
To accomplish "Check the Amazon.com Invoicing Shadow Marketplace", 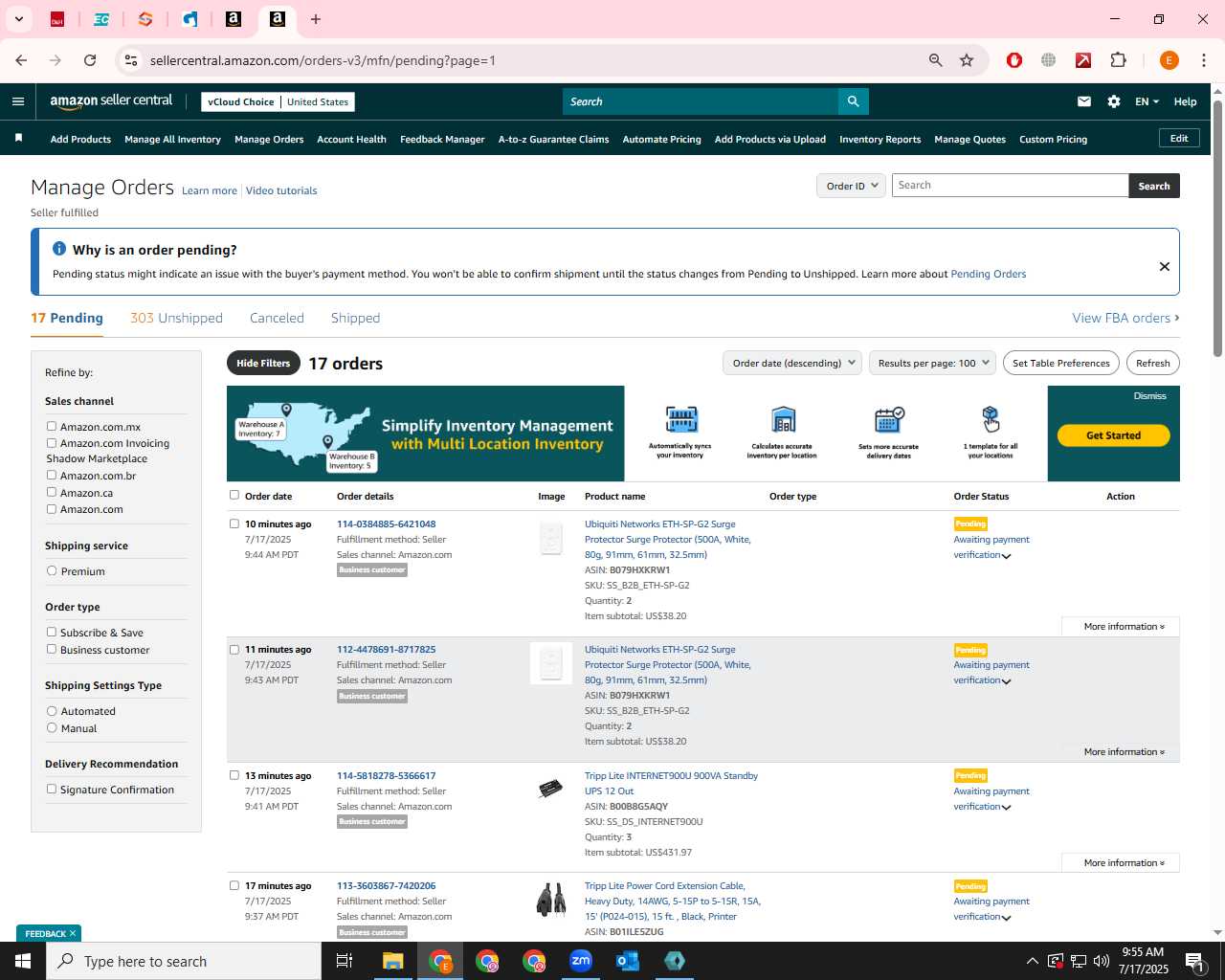I will (x=52, y=443).
